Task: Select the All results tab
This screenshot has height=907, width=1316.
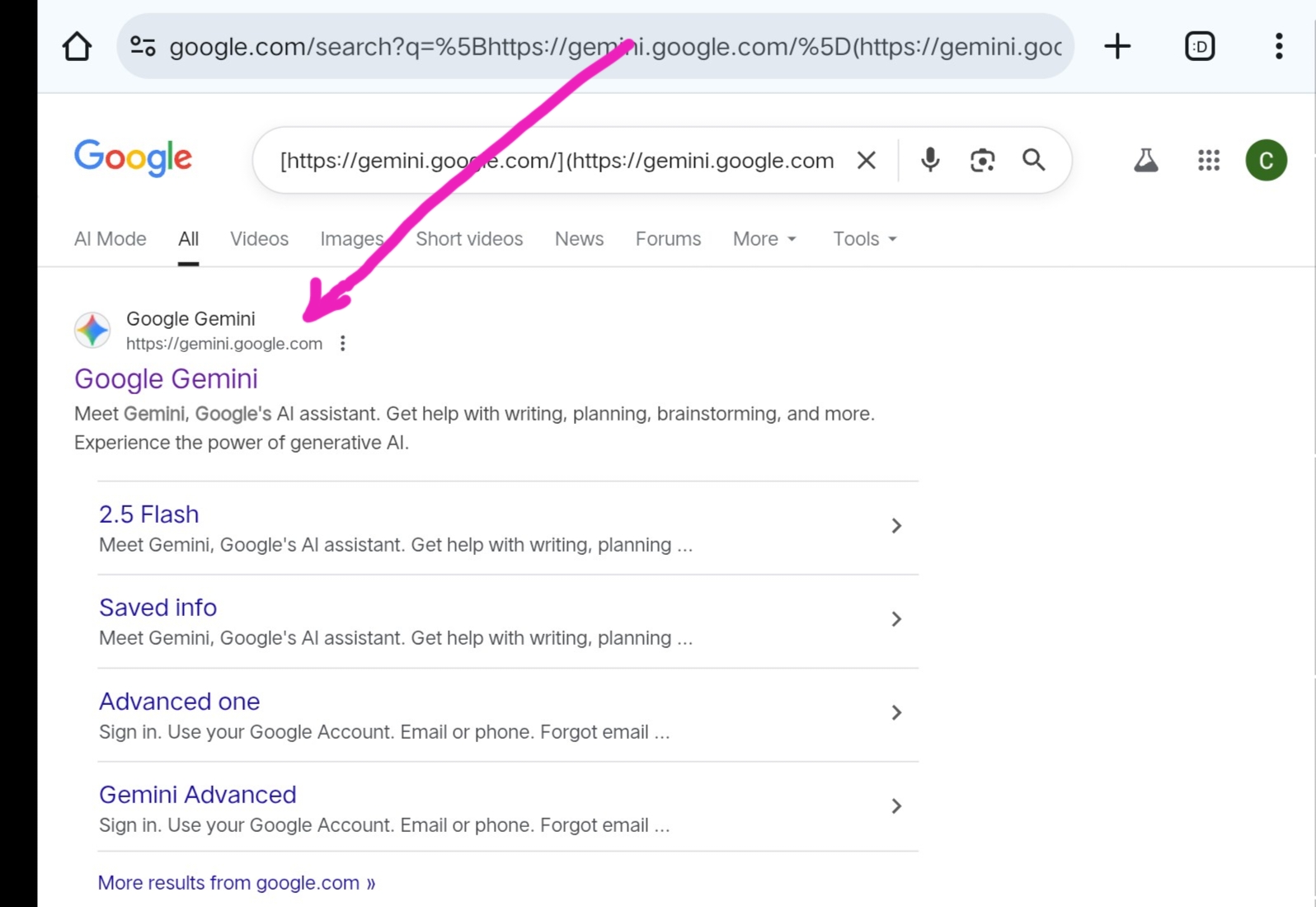Action: coord(189,239)
